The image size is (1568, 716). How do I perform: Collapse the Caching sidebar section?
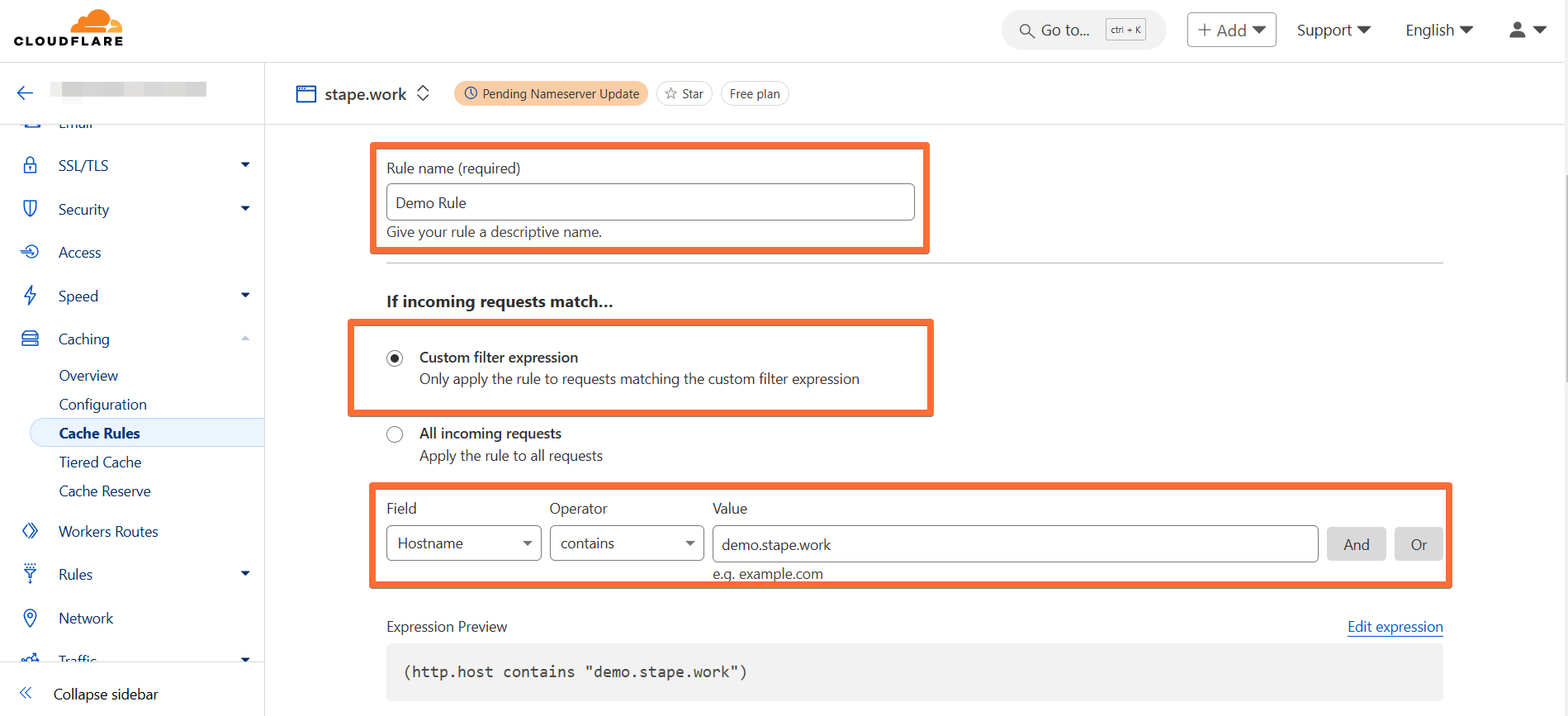[x=245, y=339]
